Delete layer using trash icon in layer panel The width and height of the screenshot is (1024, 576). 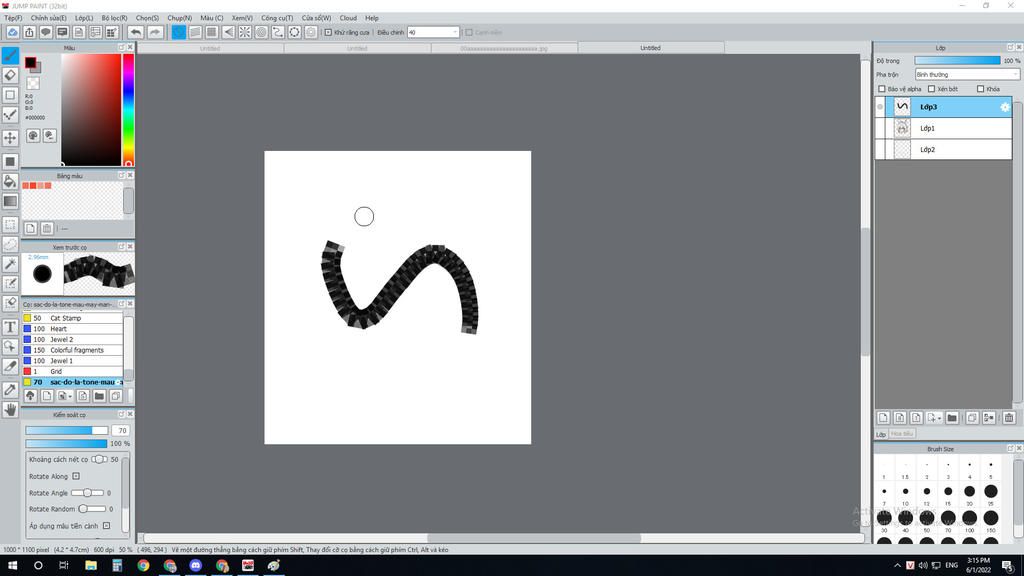pyautogui.click(x=1008, y=418)
